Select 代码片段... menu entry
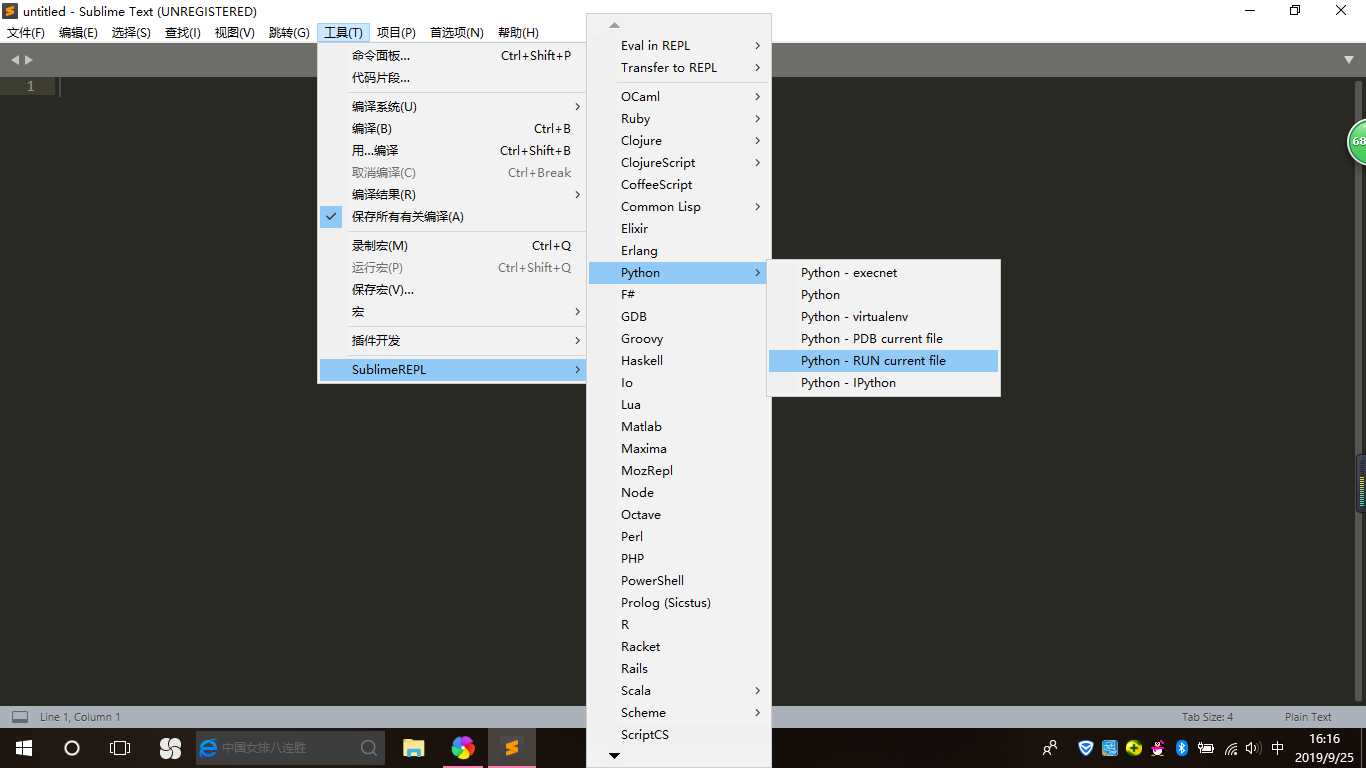Screen dimensions: 1366x768 451,78
